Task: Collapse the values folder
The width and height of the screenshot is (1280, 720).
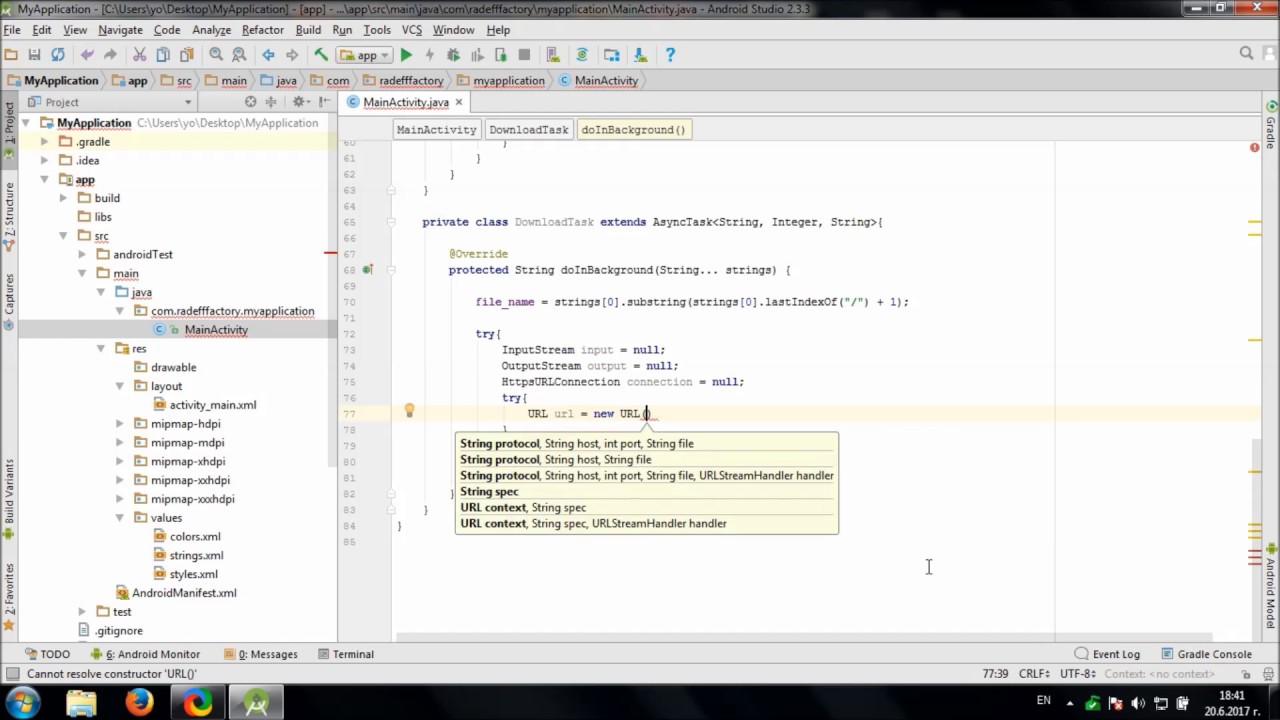Action: [120, 517]
